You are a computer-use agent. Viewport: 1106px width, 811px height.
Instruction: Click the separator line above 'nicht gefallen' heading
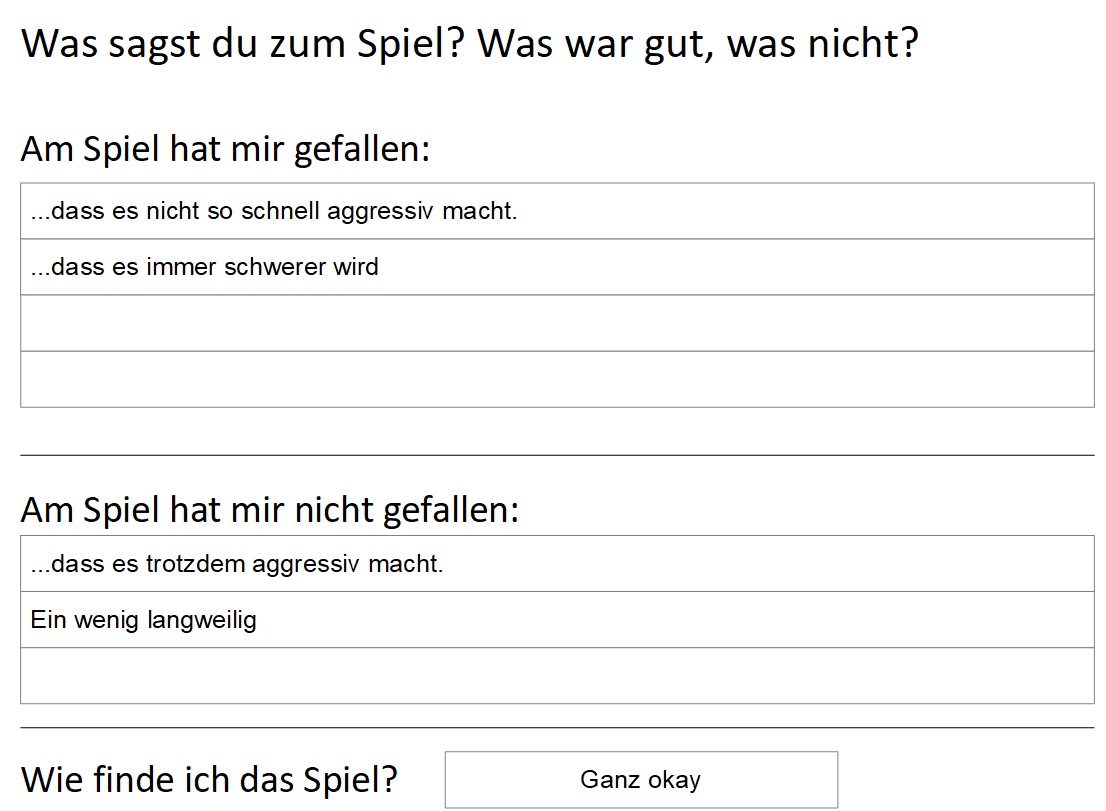(557, 455)
